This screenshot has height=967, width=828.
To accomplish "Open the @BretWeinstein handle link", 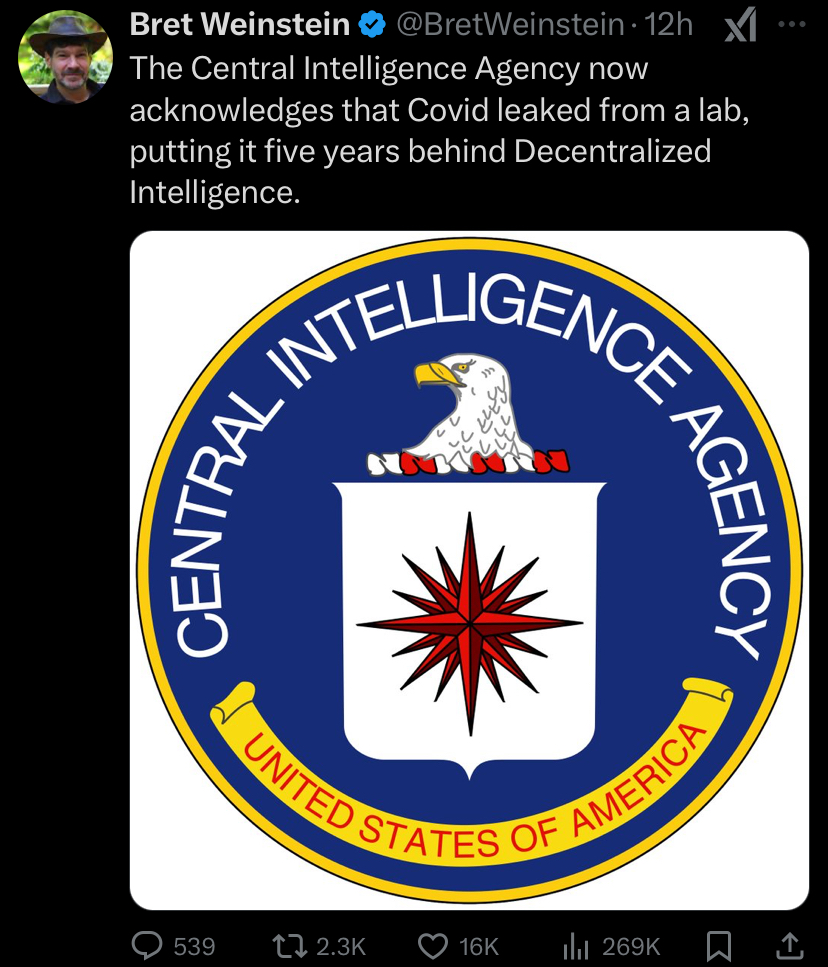I will point(510,25).
